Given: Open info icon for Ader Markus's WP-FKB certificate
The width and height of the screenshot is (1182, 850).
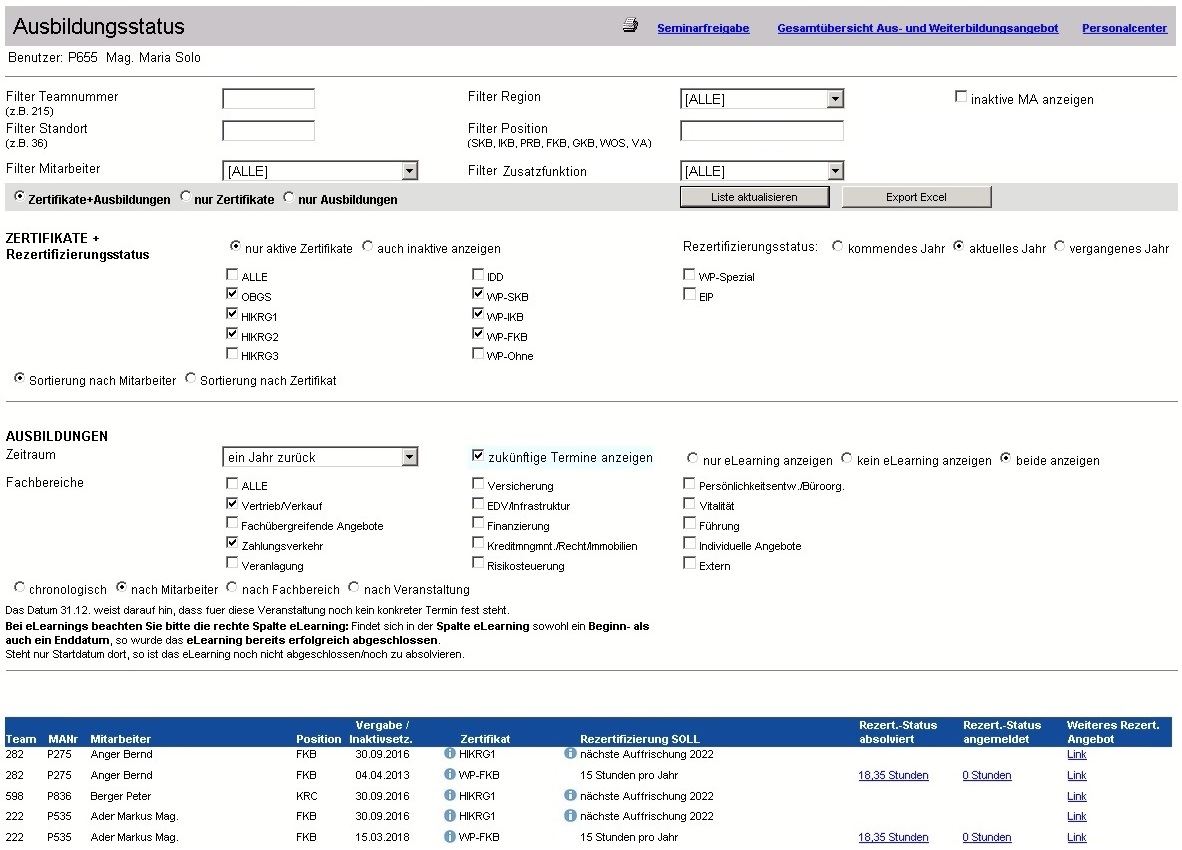Looking at the screenshot, I should [450, 837].
